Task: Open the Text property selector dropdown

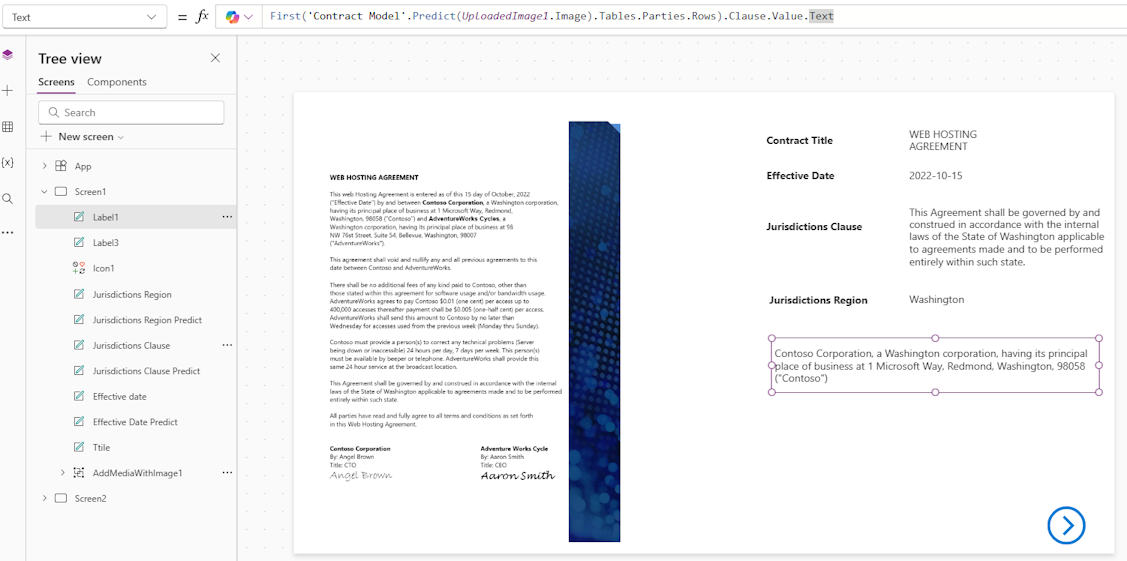Action: (83, 17)
